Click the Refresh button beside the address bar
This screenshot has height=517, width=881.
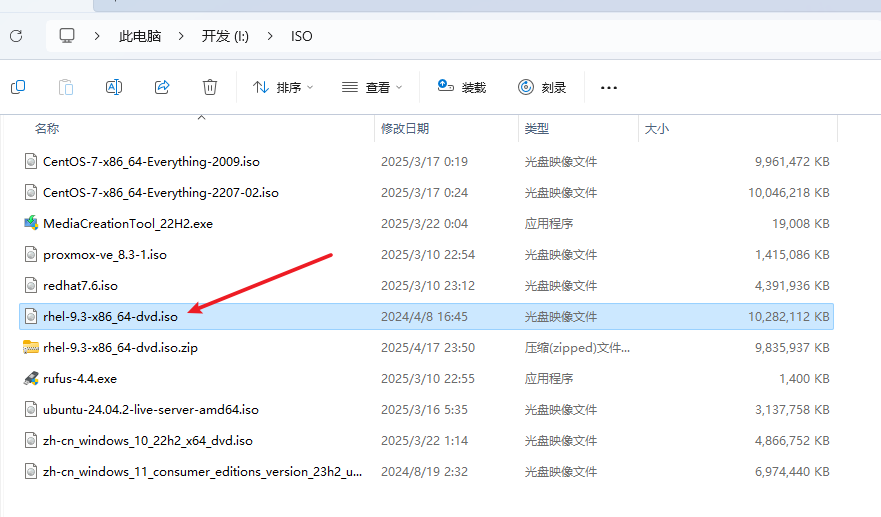(x=16, y=36)
